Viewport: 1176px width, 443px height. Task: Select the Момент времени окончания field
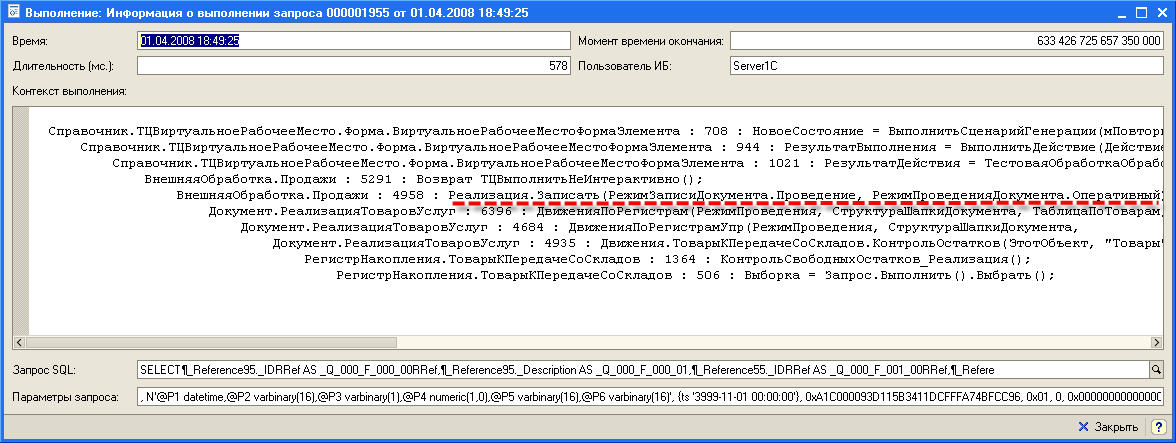tap(946, 41)
